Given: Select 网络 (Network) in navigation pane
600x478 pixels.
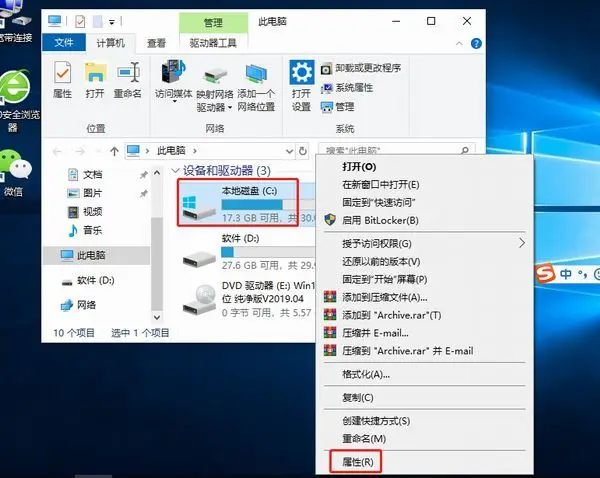Looking at the screenshot, I should point(87,305).
